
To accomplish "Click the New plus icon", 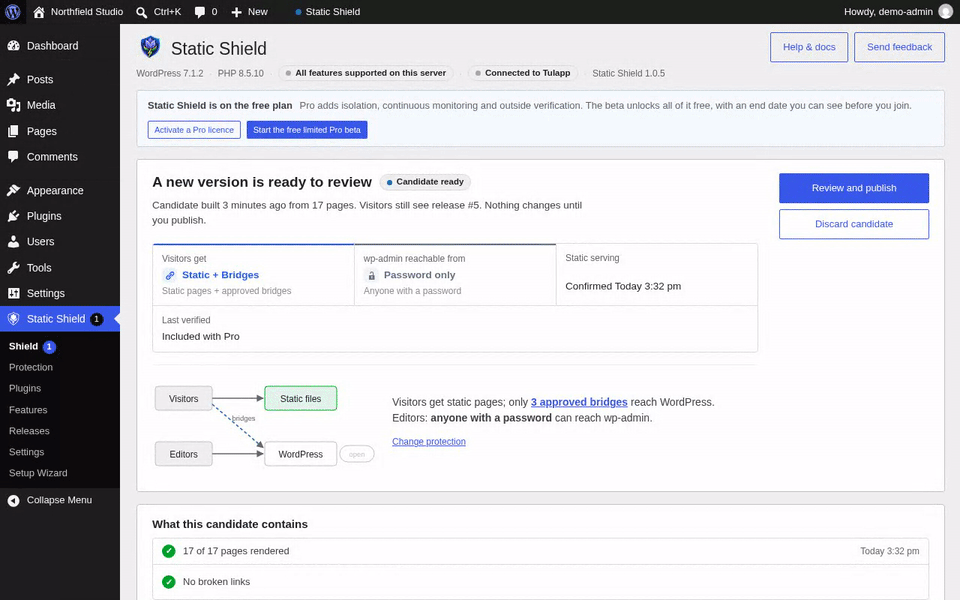I will [x=236, y=12].
